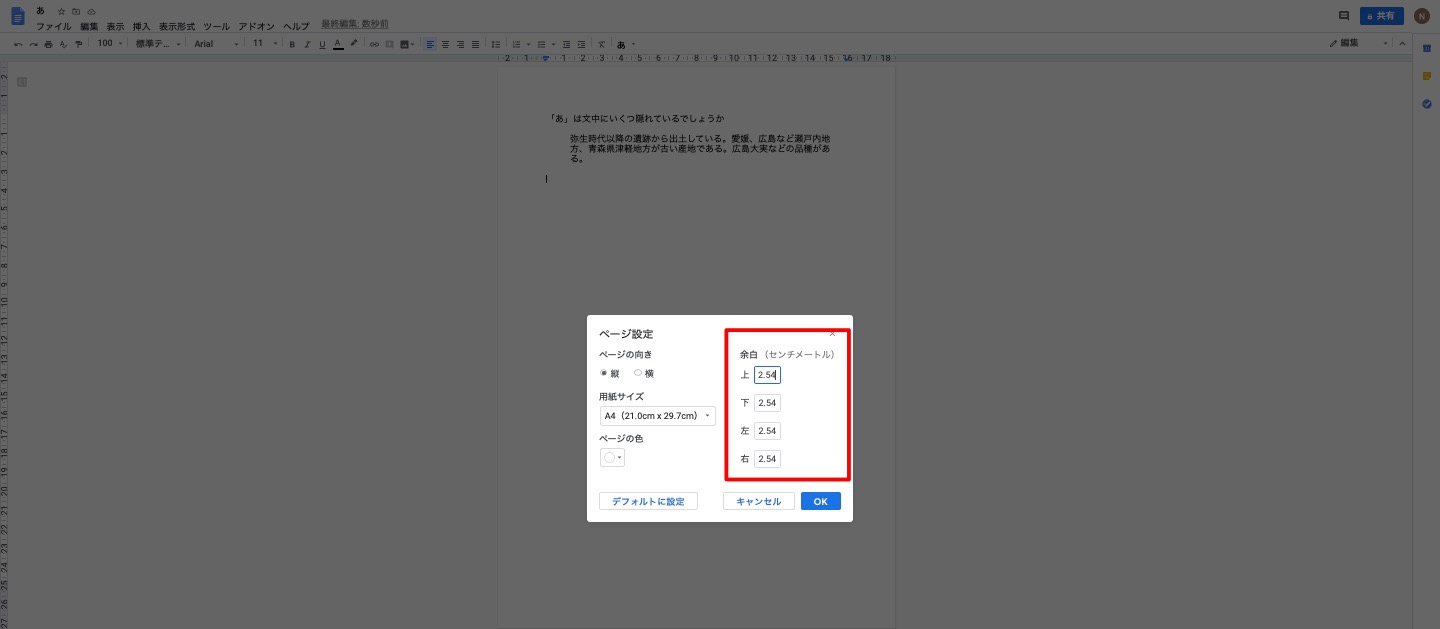Click the デフォルトに設定 button

coord(648,501)
